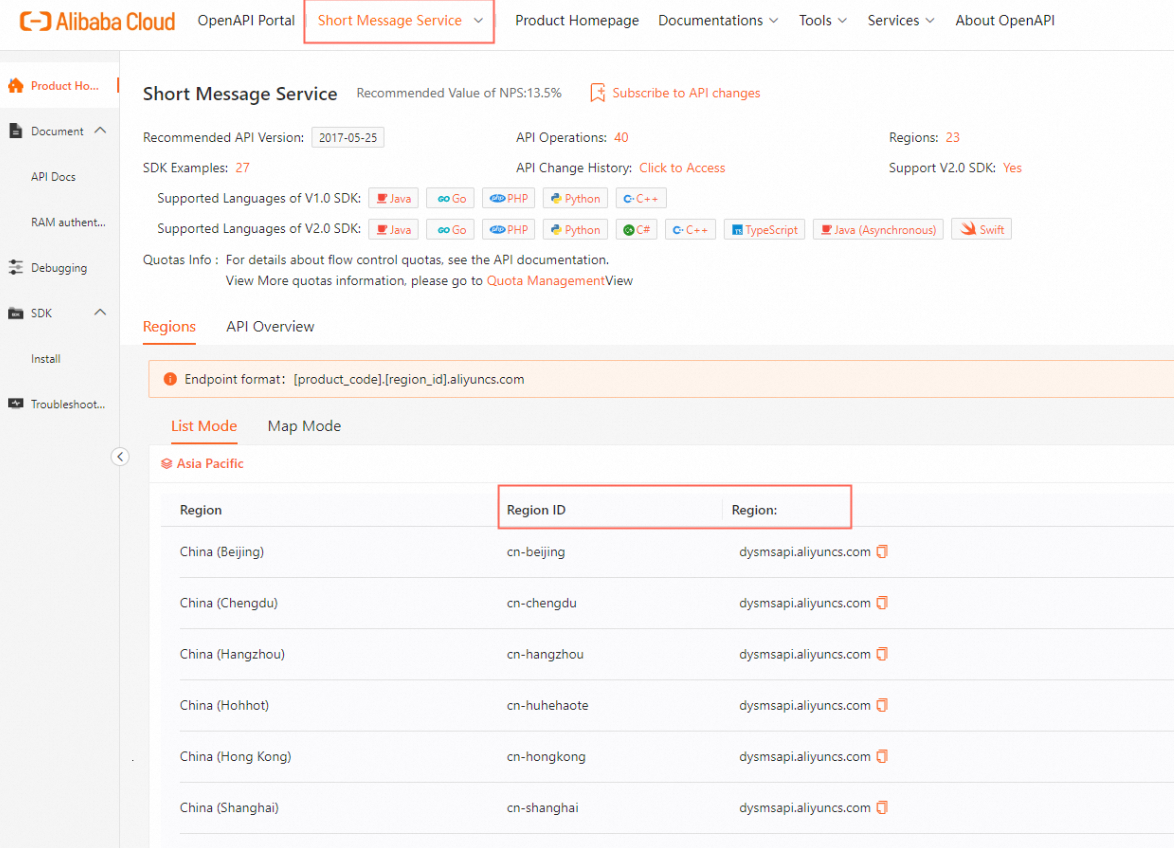The width and height of the screenshot is (1174, 848).
Task: Click the Subscribe to API changes bookmark icon
Action: coord(597,93)
